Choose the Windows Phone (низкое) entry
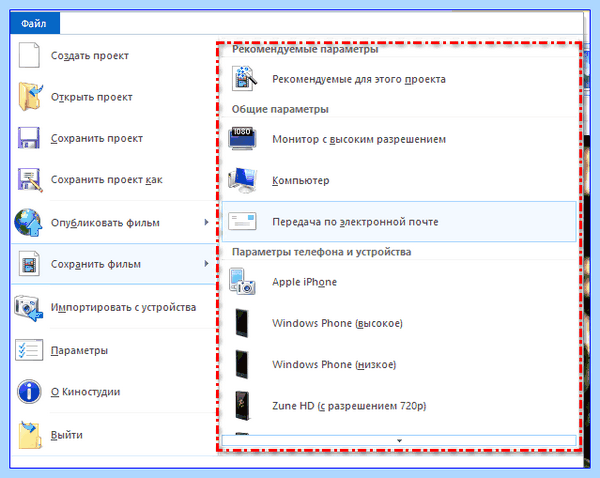The height and width of the screenshot is (478, 600). point(399,364)
